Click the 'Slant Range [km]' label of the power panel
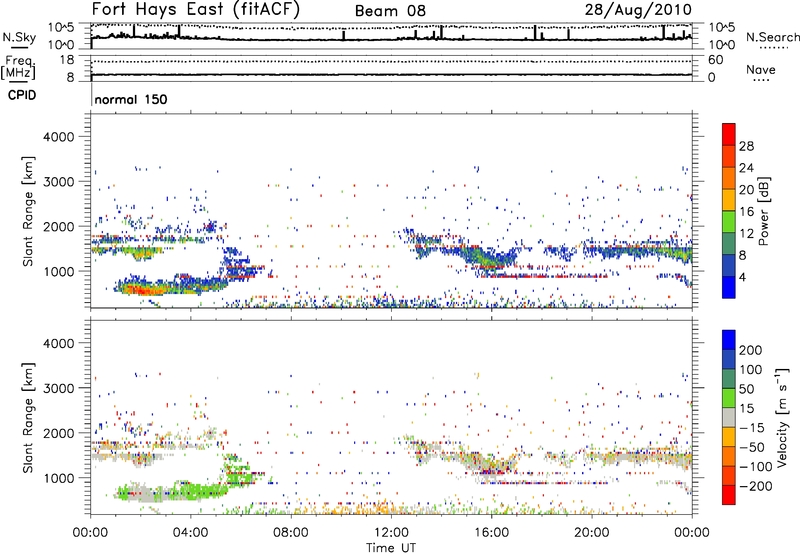This screenshot has width=800, height=554. [28, 211]
